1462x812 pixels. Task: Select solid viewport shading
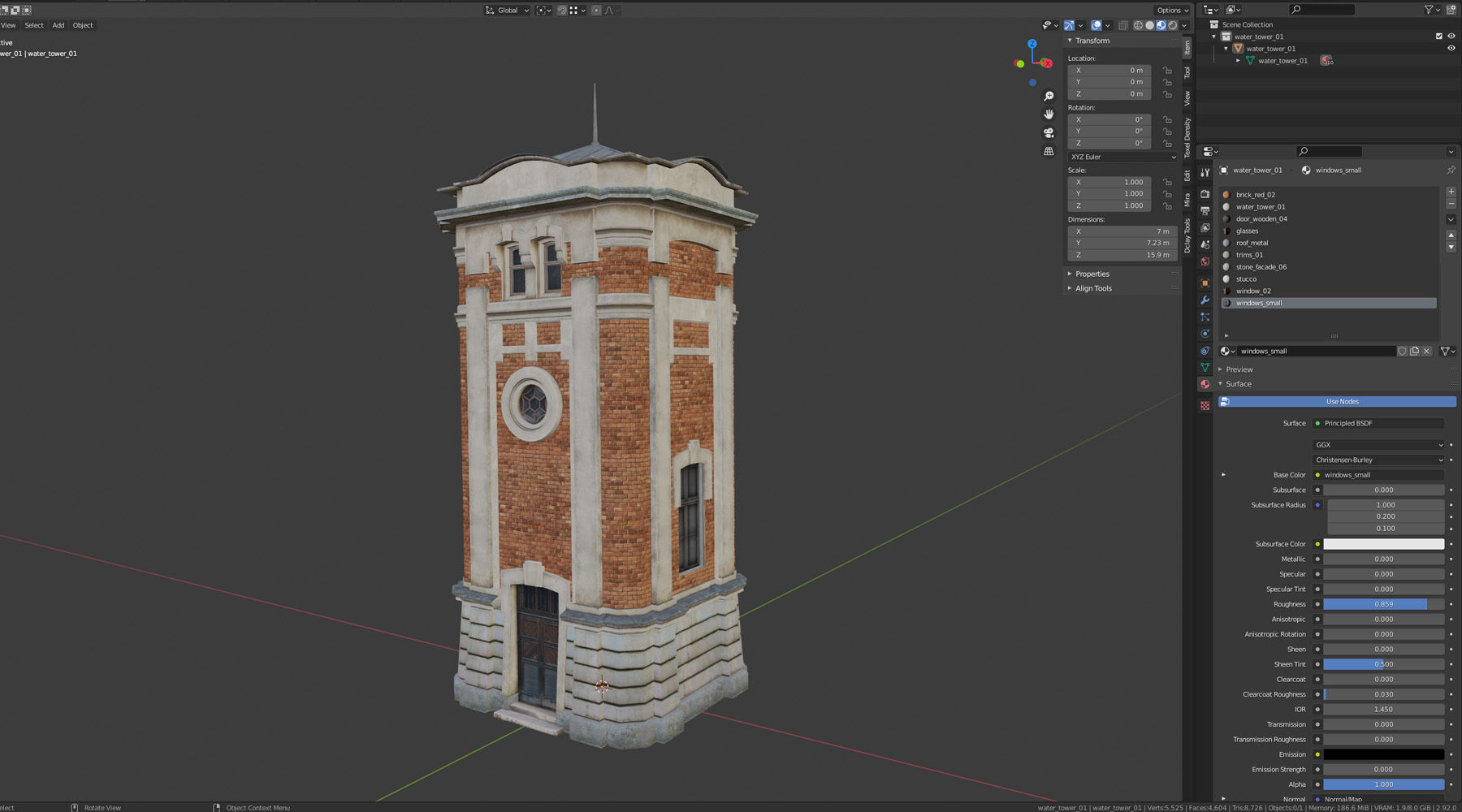1149,25
